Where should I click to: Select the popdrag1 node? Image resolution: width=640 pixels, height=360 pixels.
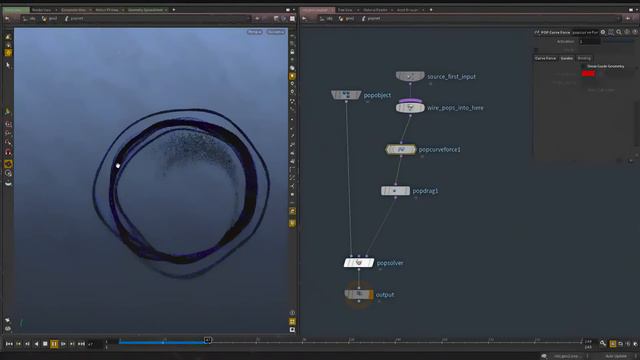pyautogui.click(x=395, y=191)
